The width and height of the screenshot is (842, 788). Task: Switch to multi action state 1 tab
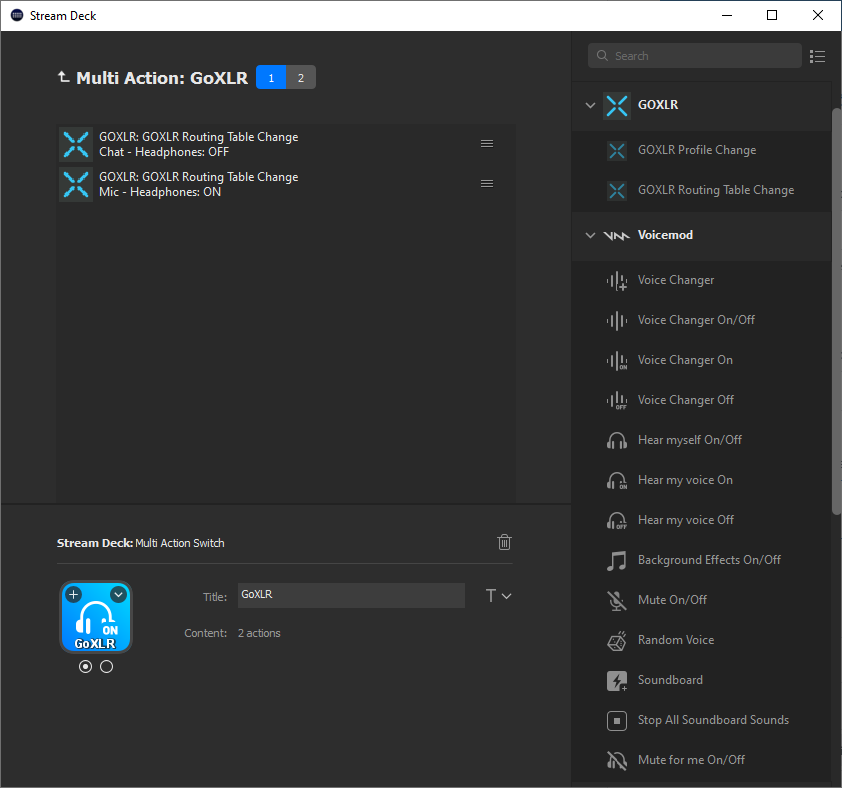(x=271, y=77)
